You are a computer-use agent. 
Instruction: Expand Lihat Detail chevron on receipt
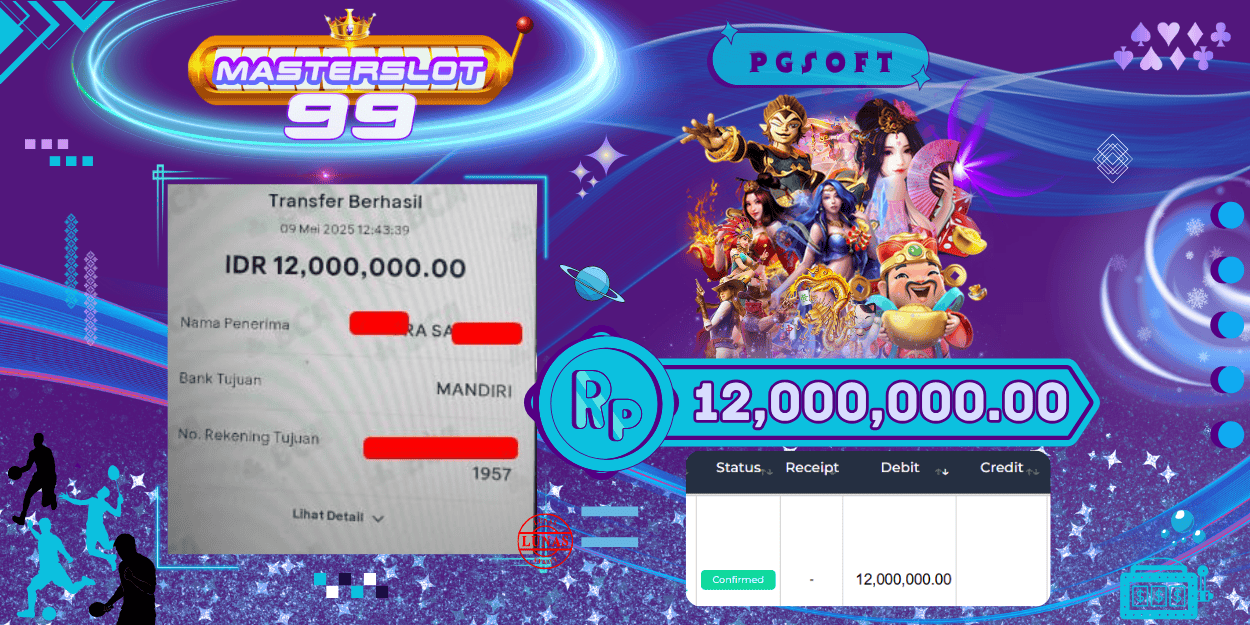pos(378,518)
